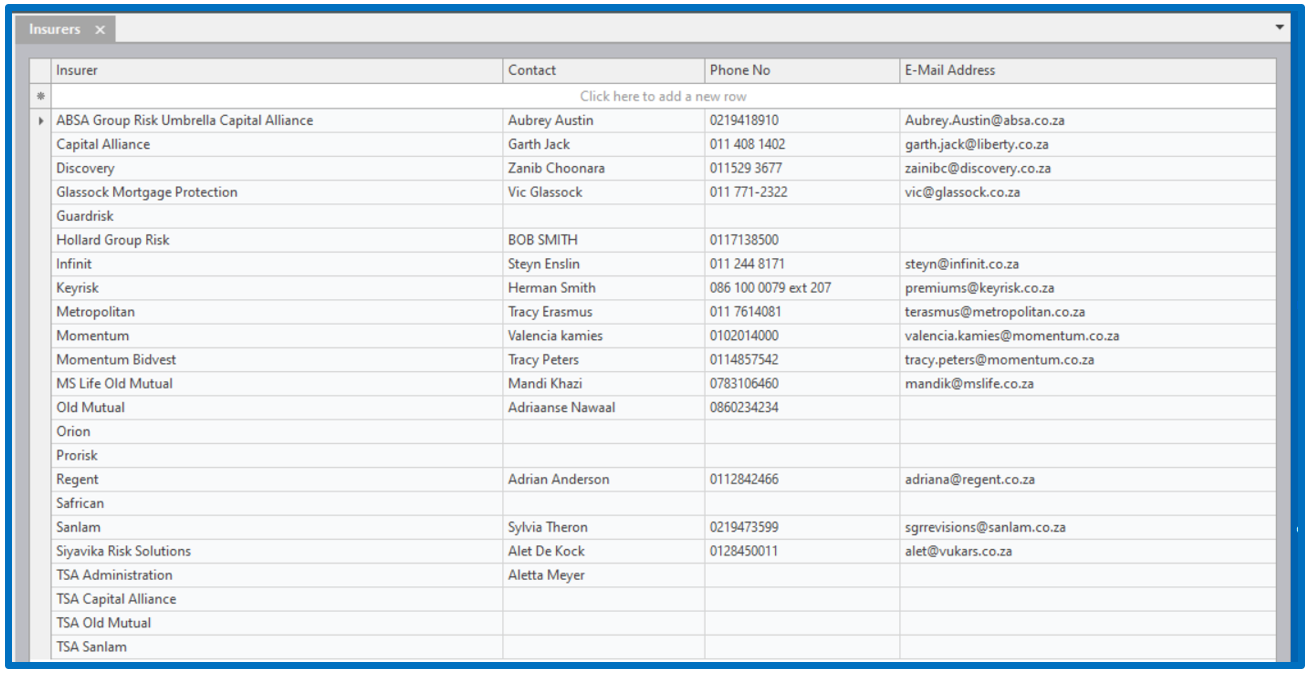Select the Capital Alliance insurer cell
Screen dimensions: 1308x675
(277, 144)
